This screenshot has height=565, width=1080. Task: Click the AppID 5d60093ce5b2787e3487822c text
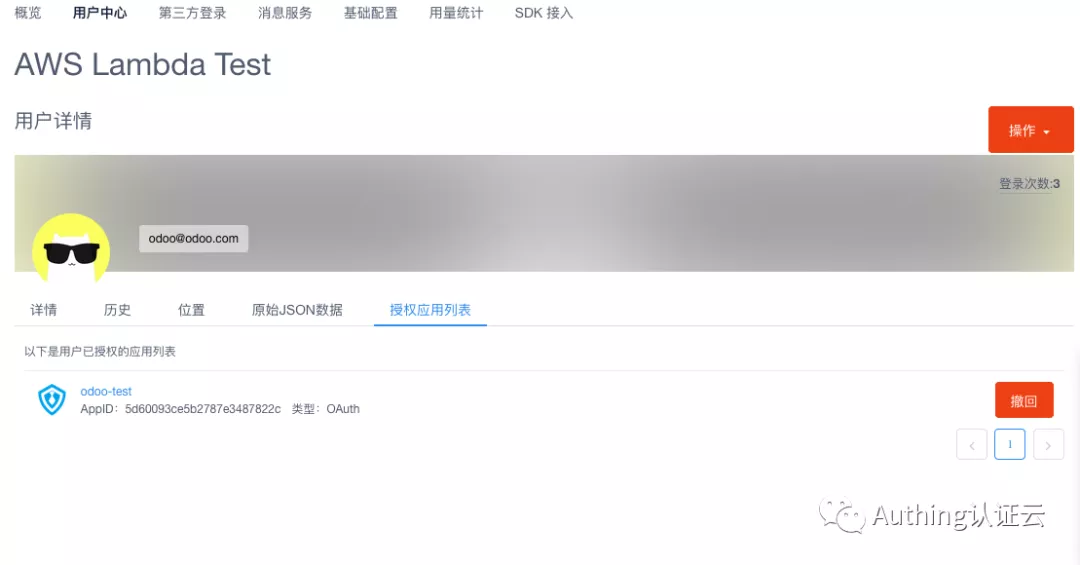click(x=180, y=409)
